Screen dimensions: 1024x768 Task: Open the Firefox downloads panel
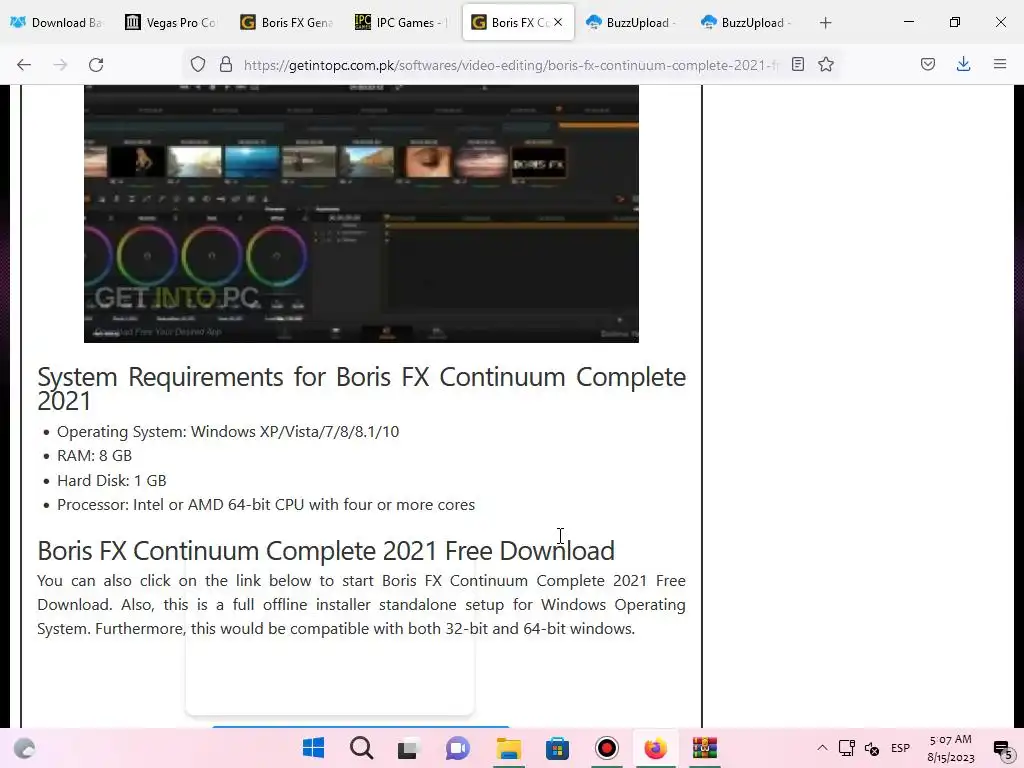(963, 64)
